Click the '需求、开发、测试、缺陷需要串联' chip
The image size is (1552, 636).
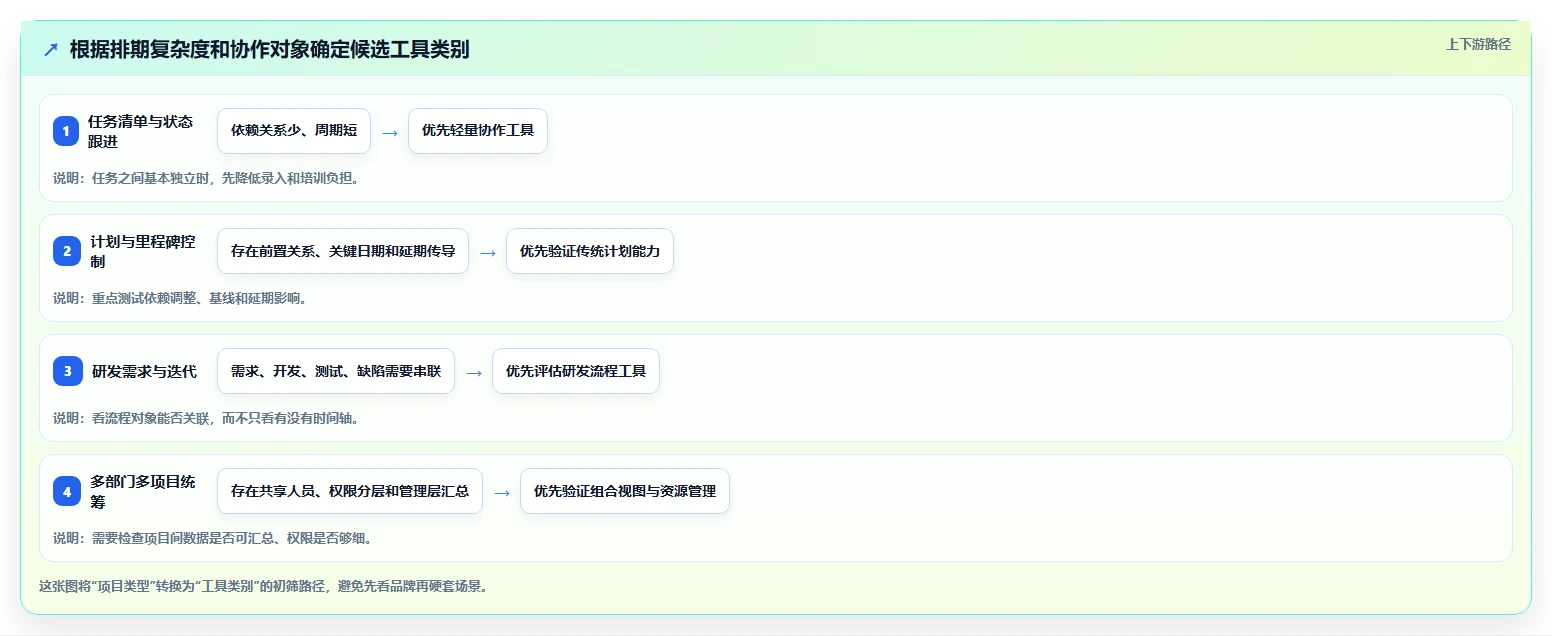336,371
